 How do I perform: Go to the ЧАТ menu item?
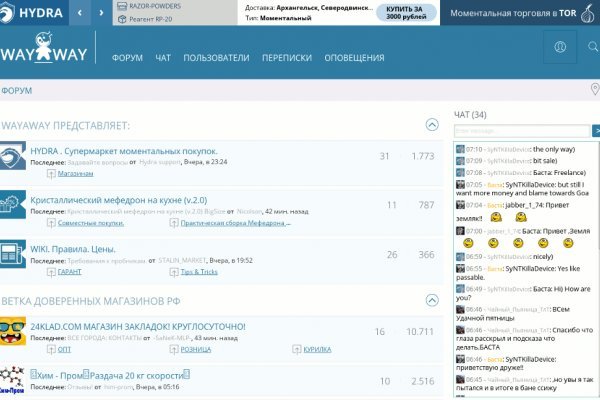[163, 58]
